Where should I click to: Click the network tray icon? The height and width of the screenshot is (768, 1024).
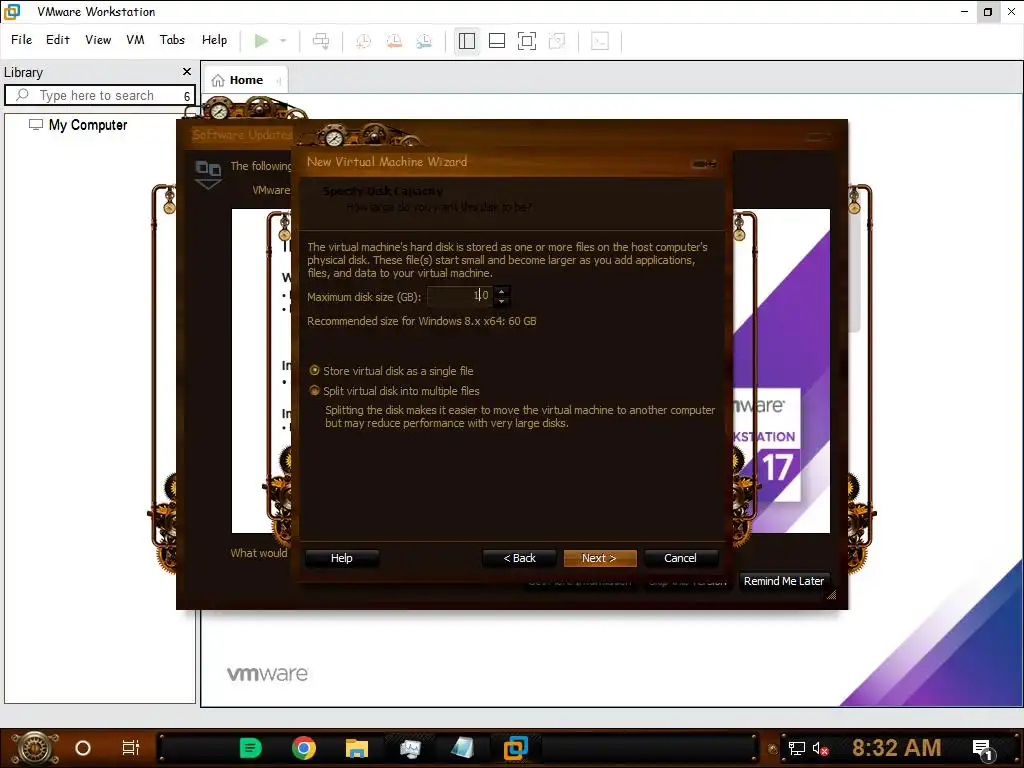point(797,748)
